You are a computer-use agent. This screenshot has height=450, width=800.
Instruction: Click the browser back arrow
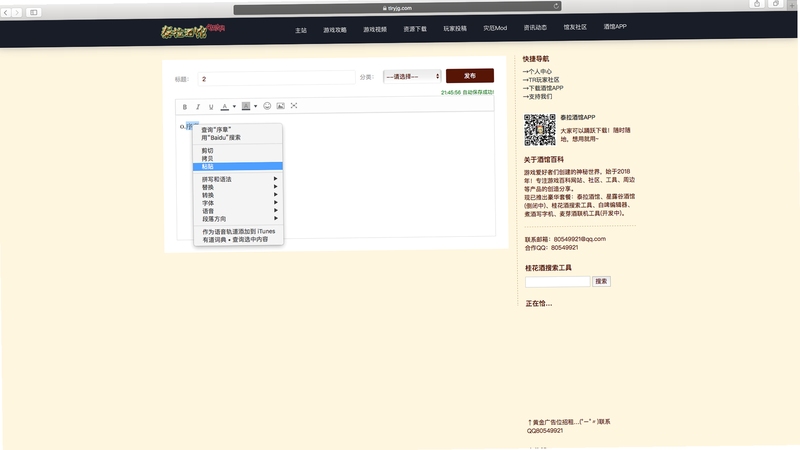click(6, 12)
